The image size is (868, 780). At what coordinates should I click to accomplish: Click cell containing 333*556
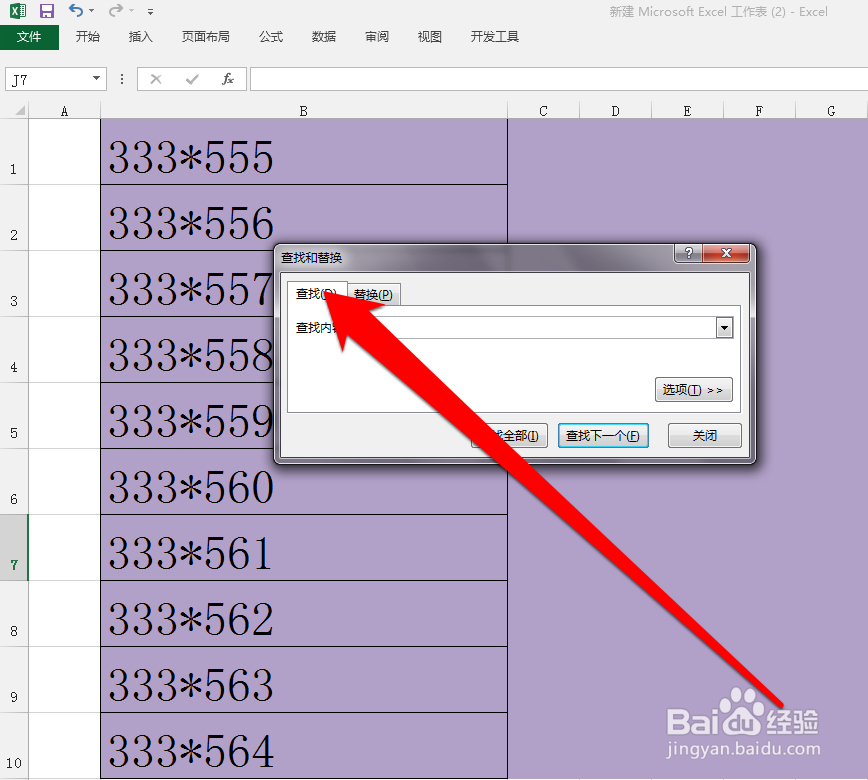coord(304,218)
